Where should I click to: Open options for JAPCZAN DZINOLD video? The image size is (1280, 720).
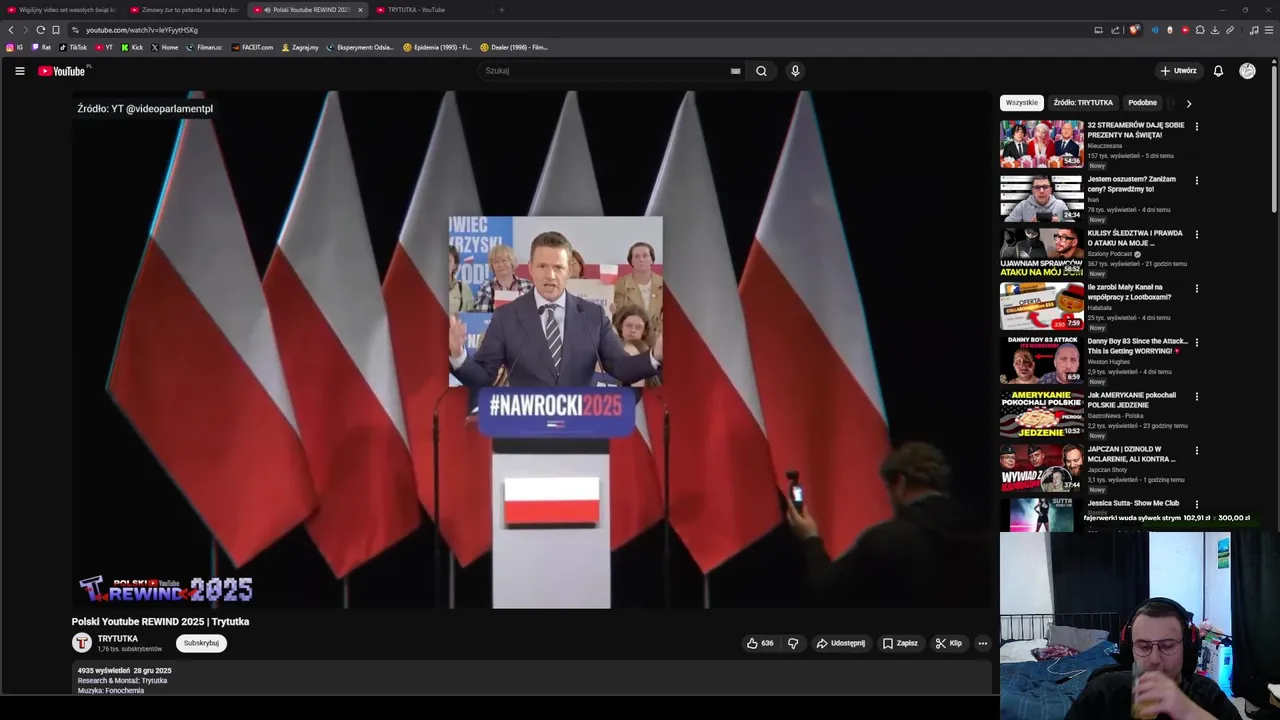[1196, 450]
